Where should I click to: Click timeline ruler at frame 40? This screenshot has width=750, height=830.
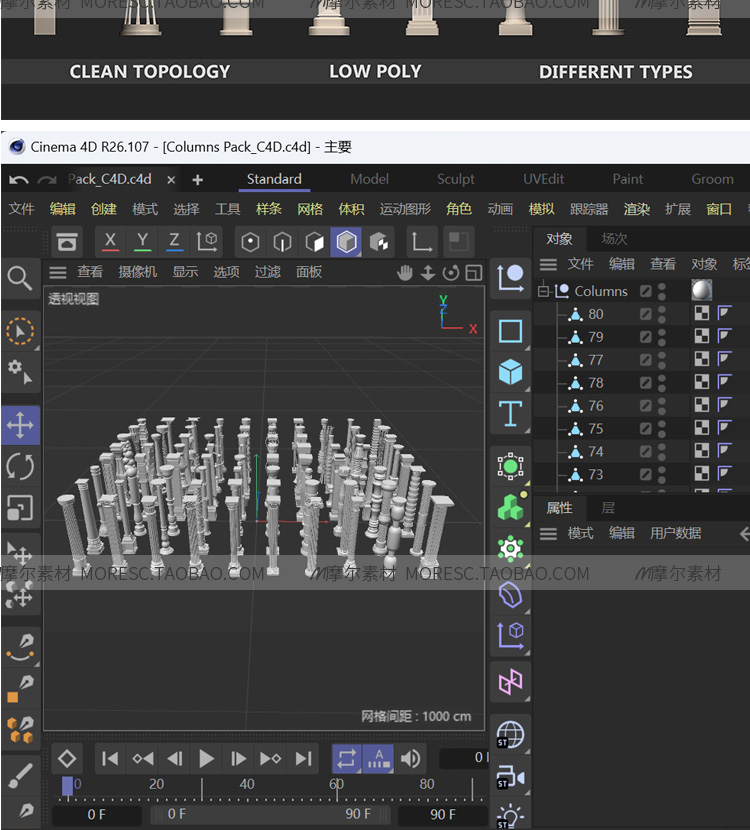point(247,784)
